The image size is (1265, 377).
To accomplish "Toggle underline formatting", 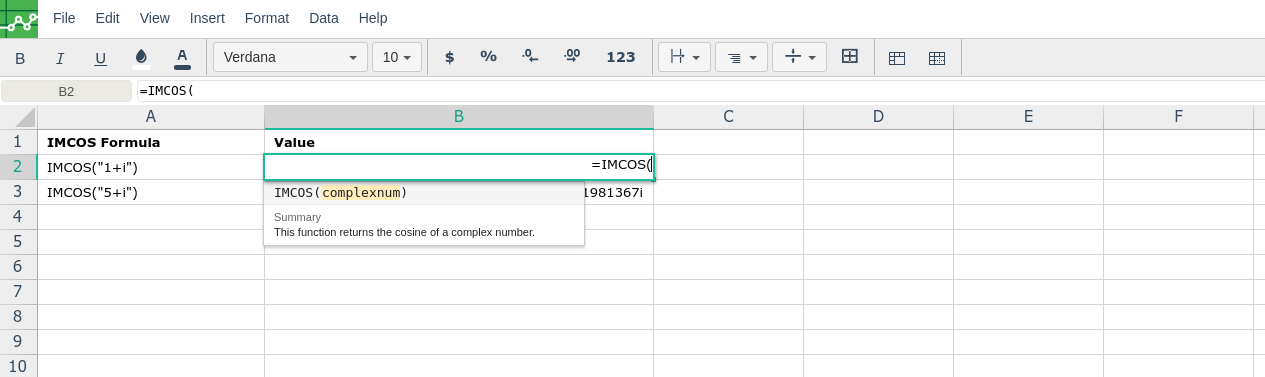I will pyautogui.click(x=100, y=58).
